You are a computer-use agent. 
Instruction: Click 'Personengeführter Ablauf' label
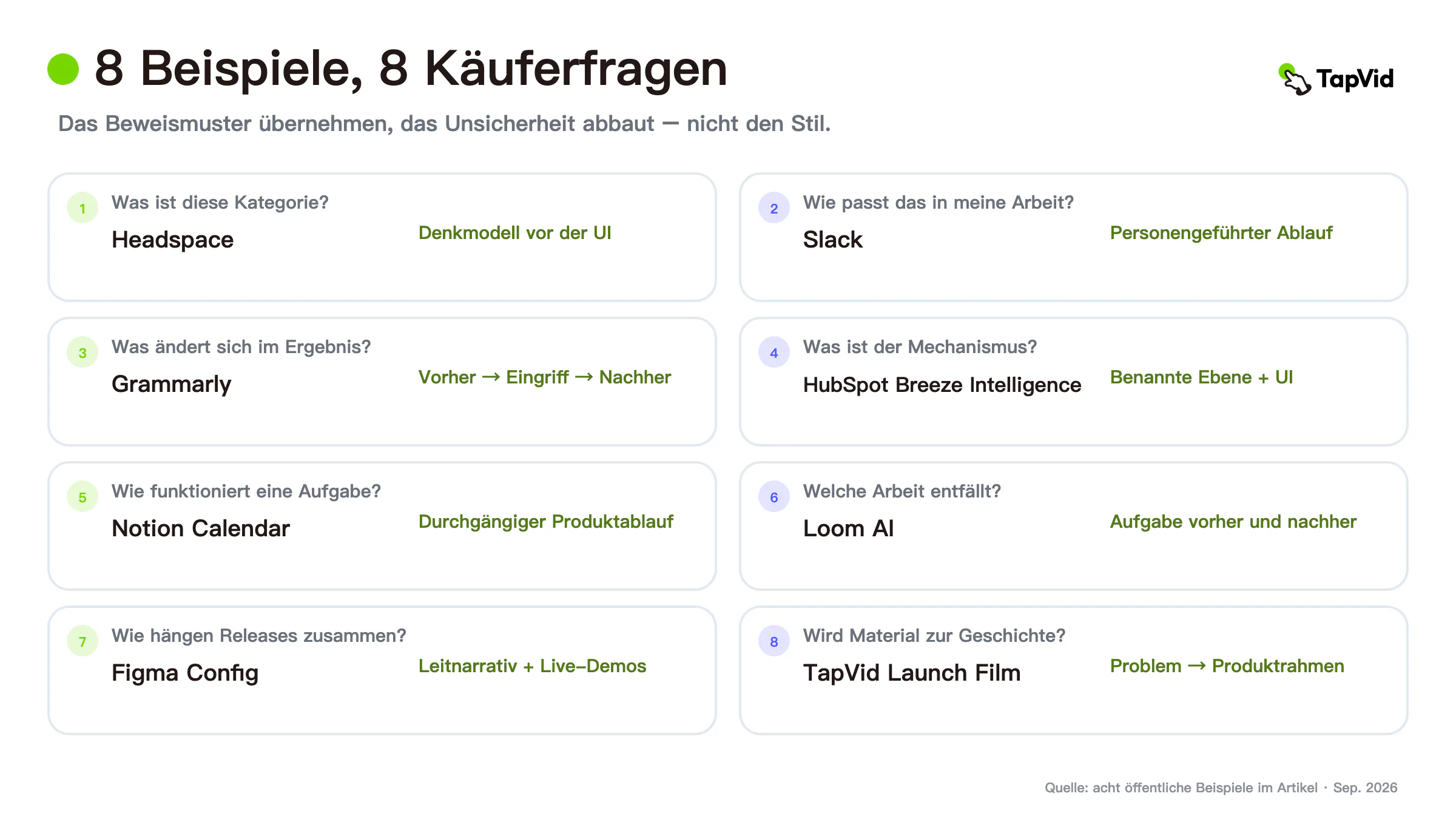pyautogui.click(x=1221, y=234)
